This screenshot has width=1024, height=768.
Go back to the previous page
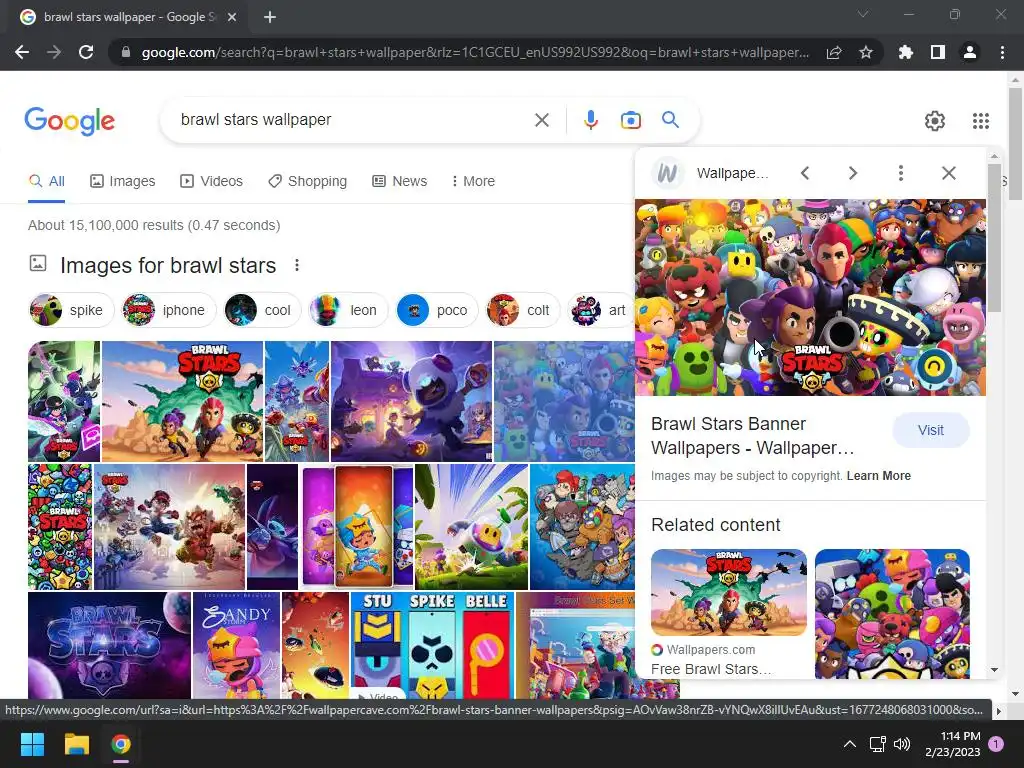tap(22, 52)
